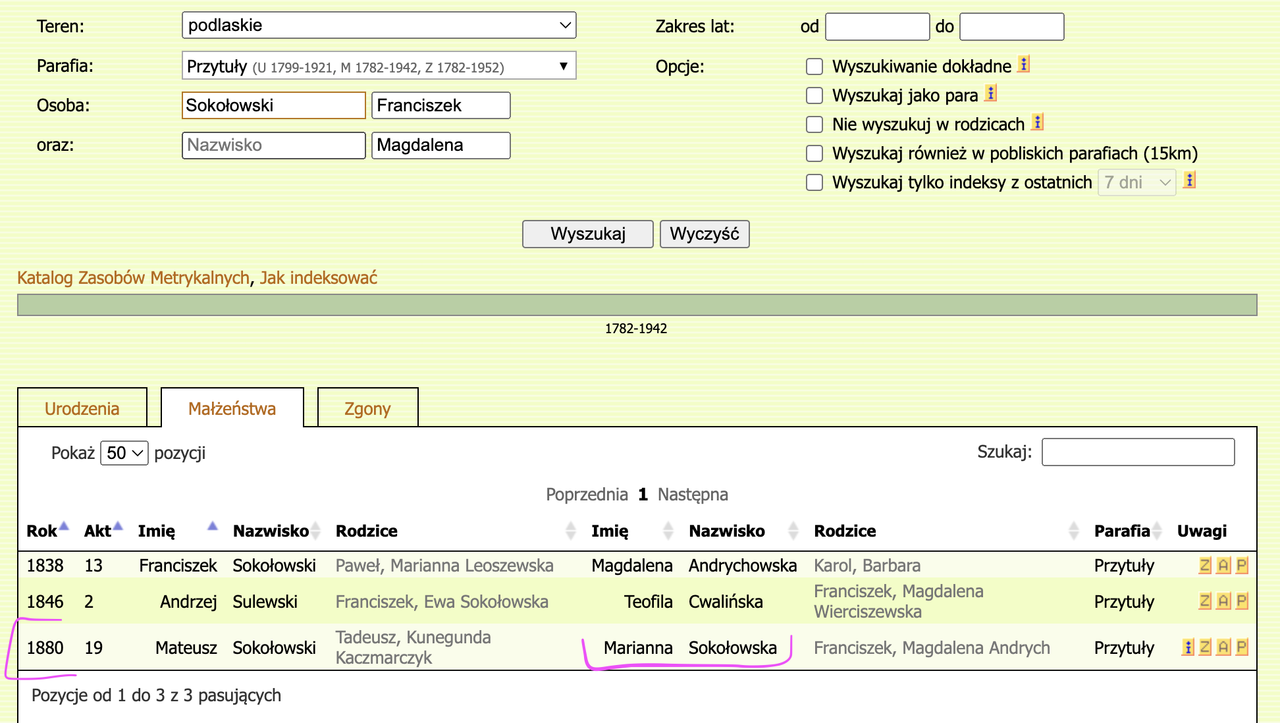
Task: Click the info icon in the 1880 row
Action: tap(1188, 647)
